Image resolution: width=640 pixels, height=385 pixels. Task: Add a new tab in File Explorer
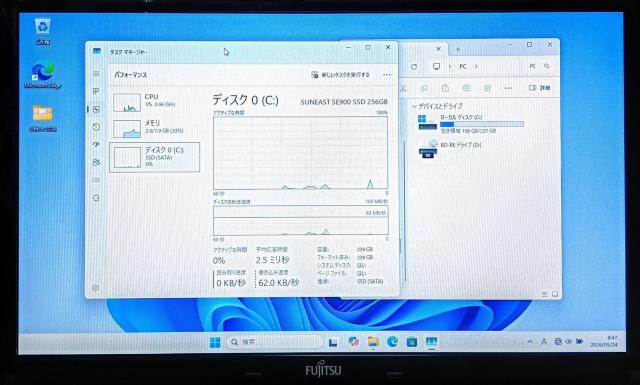coord(458,49)
